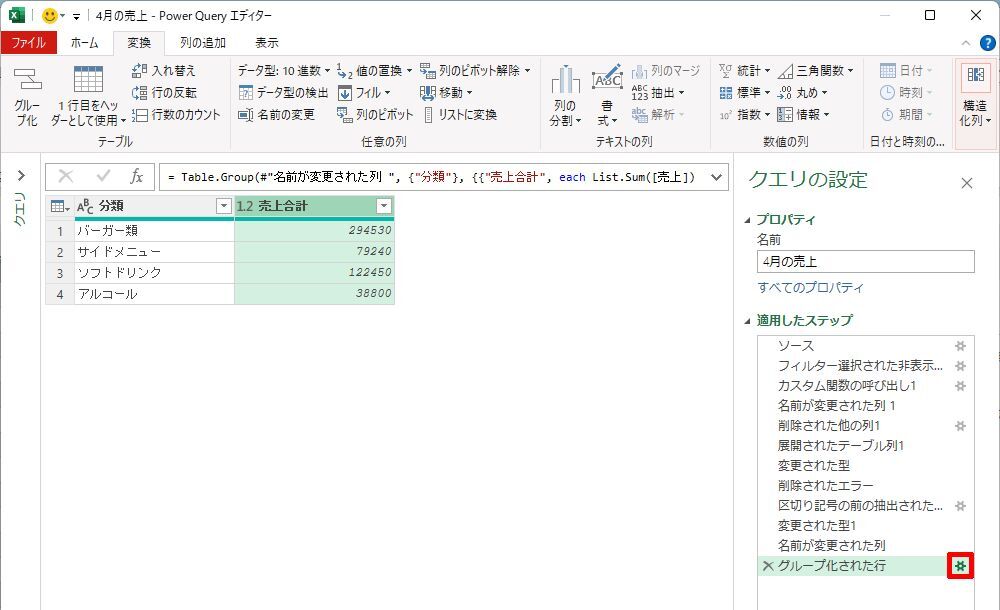Image resolution: width=1000 pixels, height=610 pixels.
Task: Collapse the 適用したステップ section
Action: pyautogui.click(x=749, y=321)
